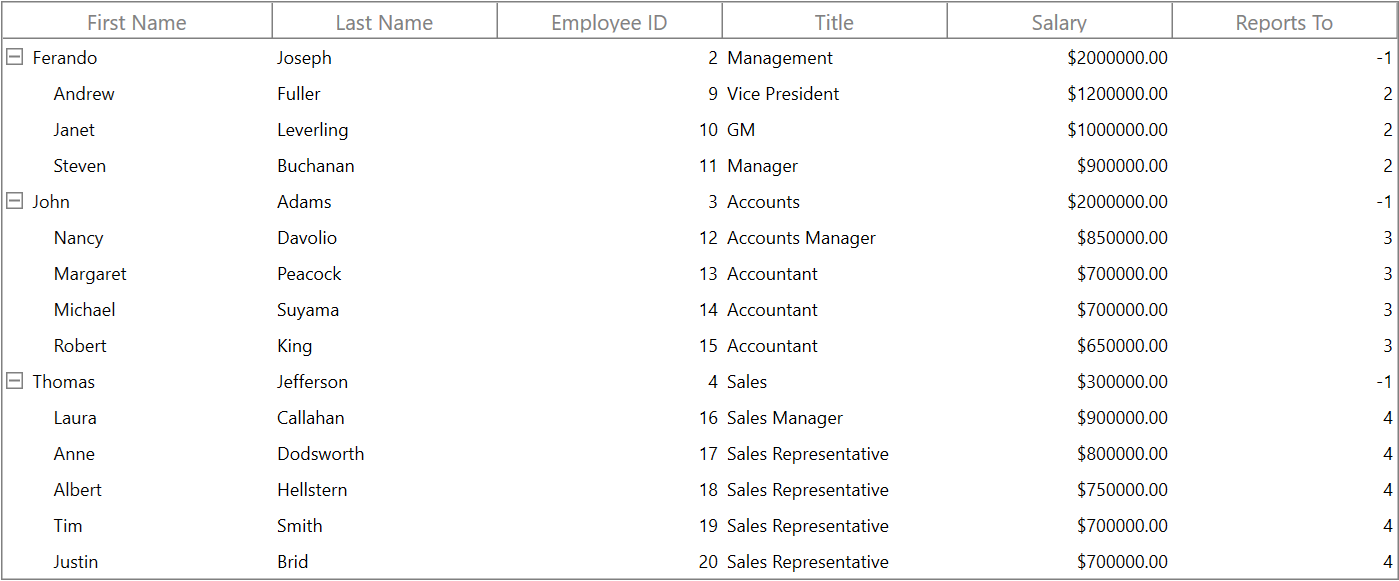Click the last name Smith
Screen dimensions: 1399x581
click(300, 526)
